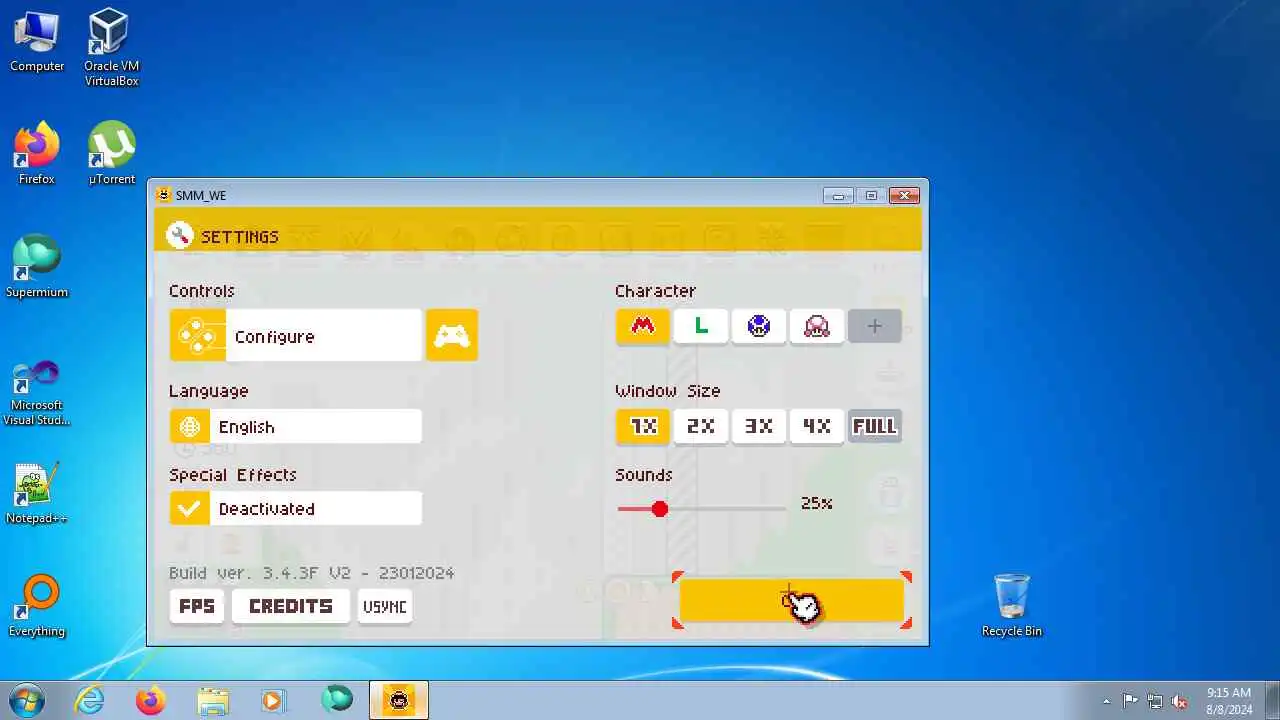1280x720 pixels.
Task: Open Windows Explorer folder in taskbar
Action: click(x=213, y=701)
